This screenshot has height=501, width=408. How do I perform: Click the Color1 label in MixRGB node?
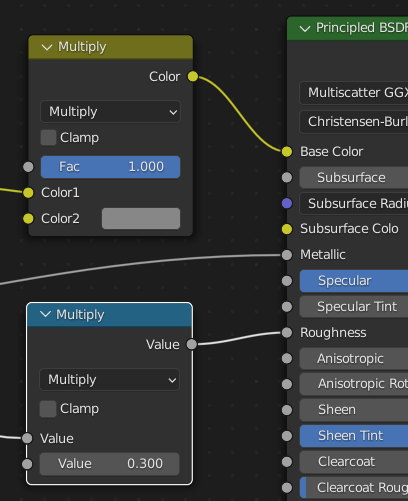(x=60, y=193)
